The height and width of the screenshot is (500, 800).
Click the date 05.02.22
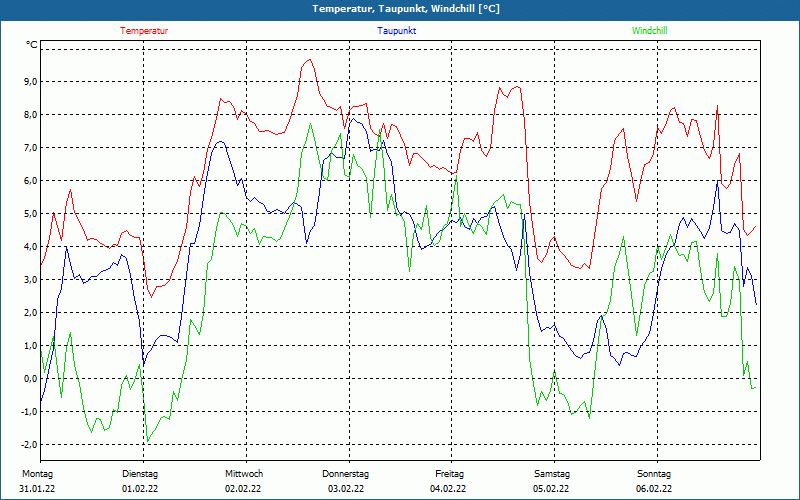[551, 489]
